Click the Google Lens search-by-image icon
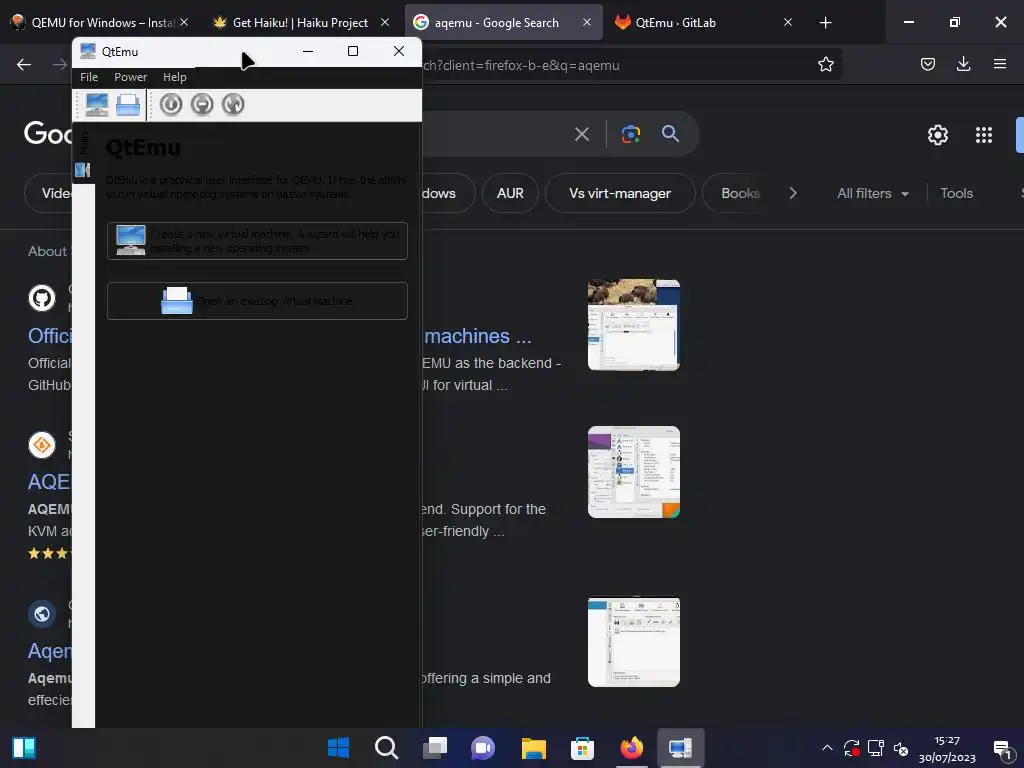 pos(630,135)
